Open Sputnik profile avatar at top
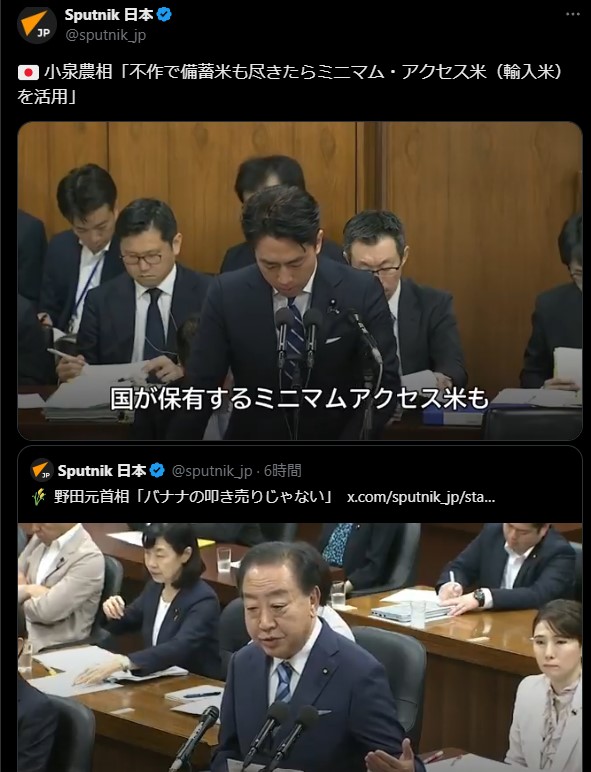Viewport: 591px width, 772px height. click(x=37, y=25)
